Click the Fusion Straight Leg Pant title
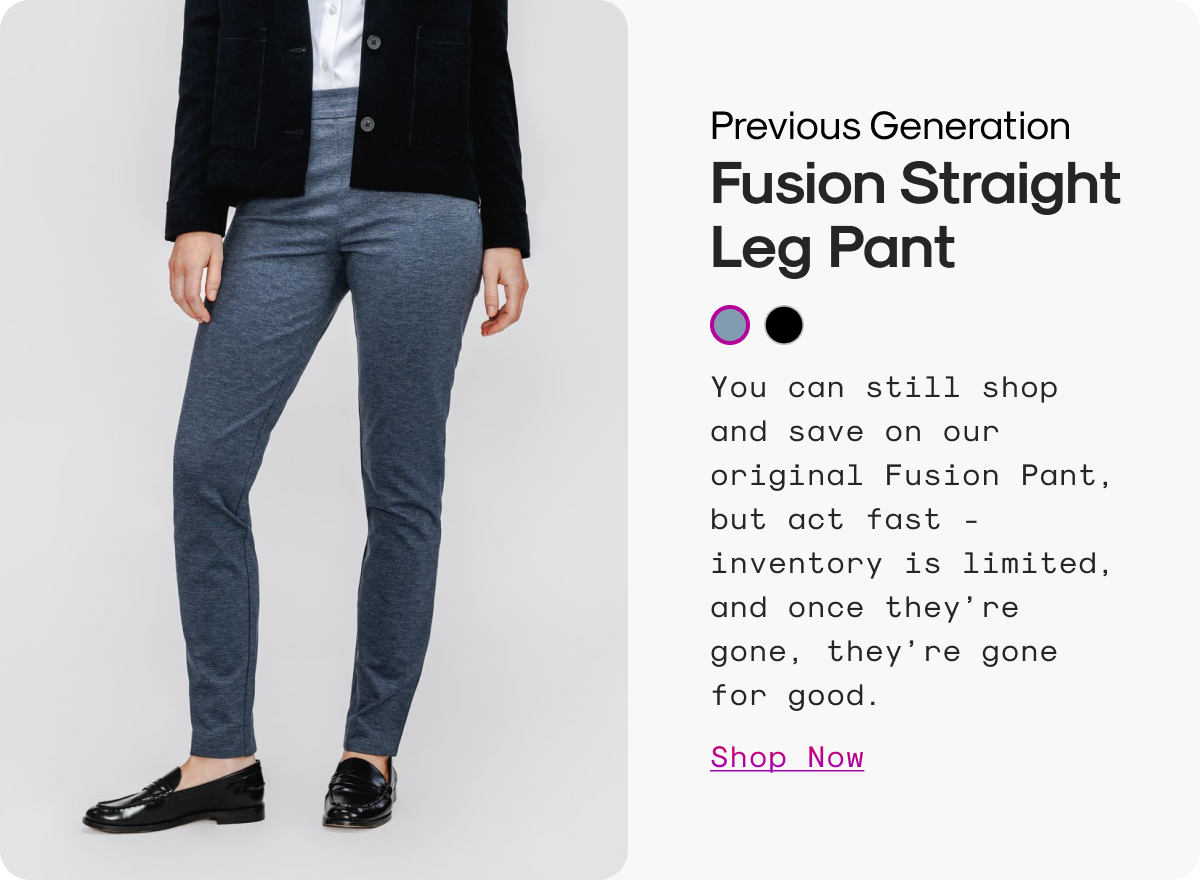Screen dimensions: 1200x880 coord(915,216)
